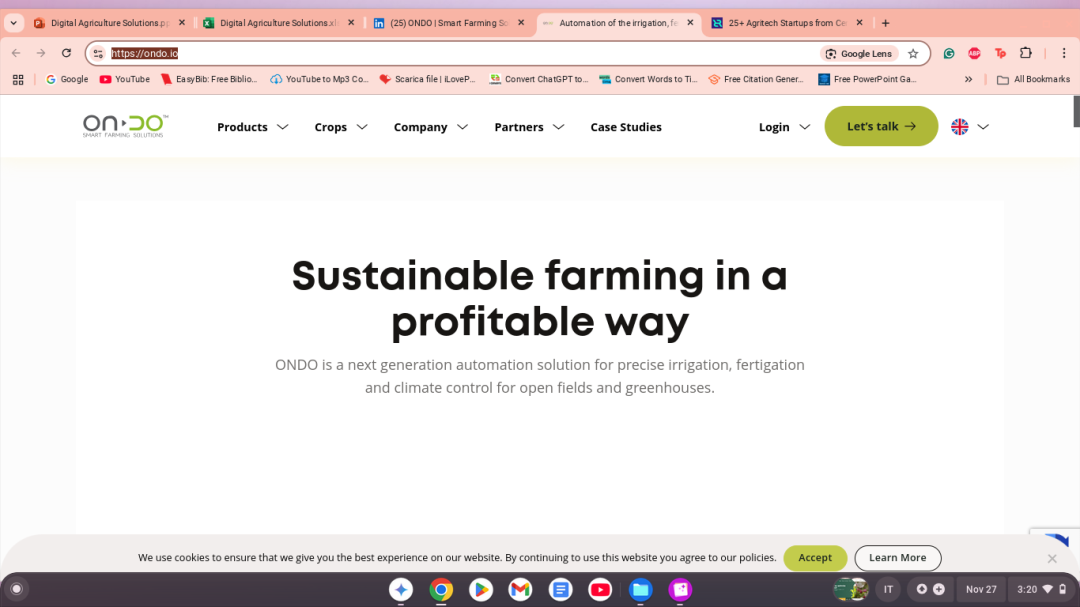The height and width of the screenshot is (607, 1080).
Task: Open Scarica file iLovePDF bookmark
Action: pyautogui.click(x=428, y=79)
